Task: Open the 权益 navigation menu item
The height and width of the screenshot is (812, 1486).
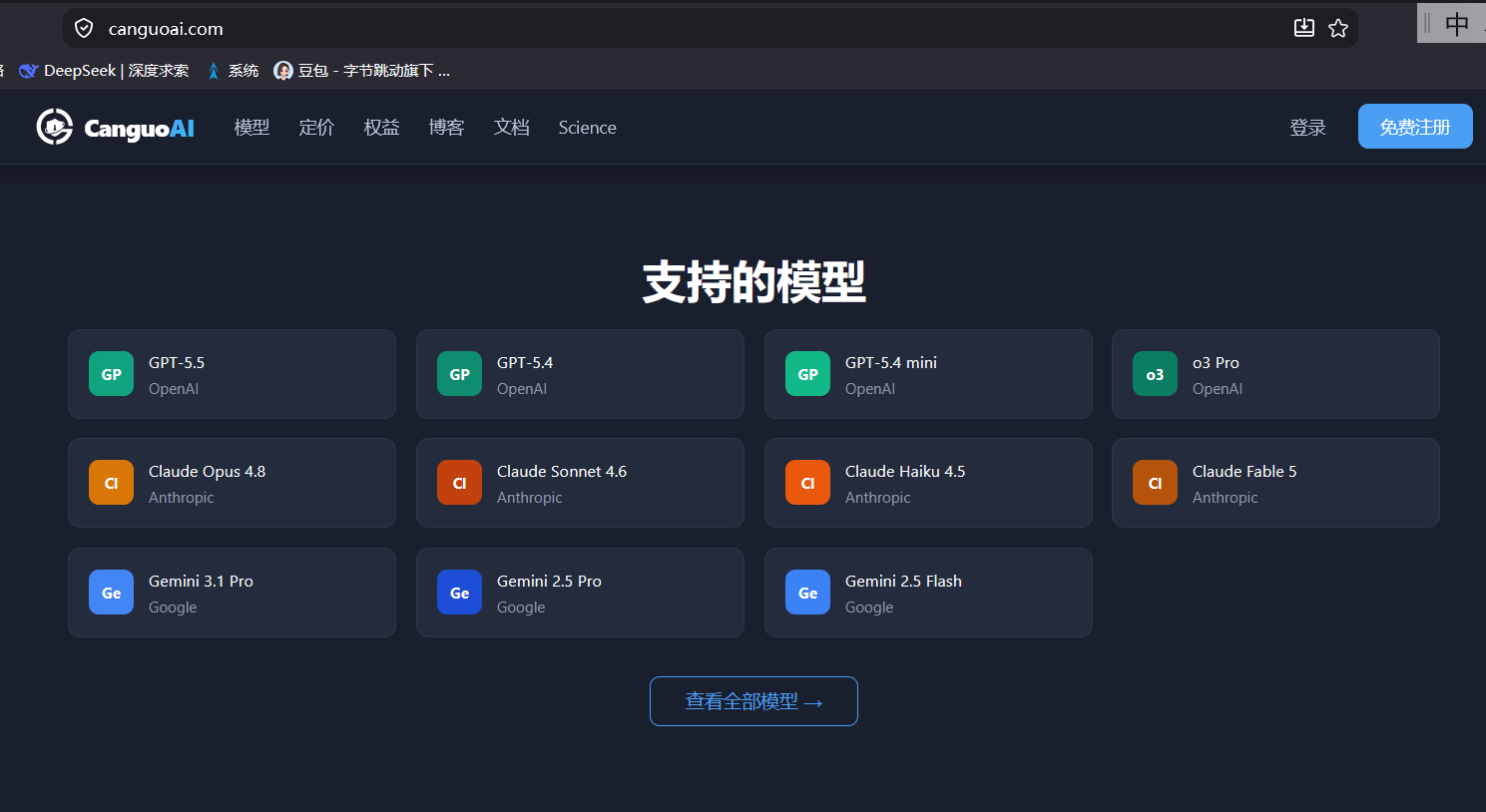Action: 381,127
